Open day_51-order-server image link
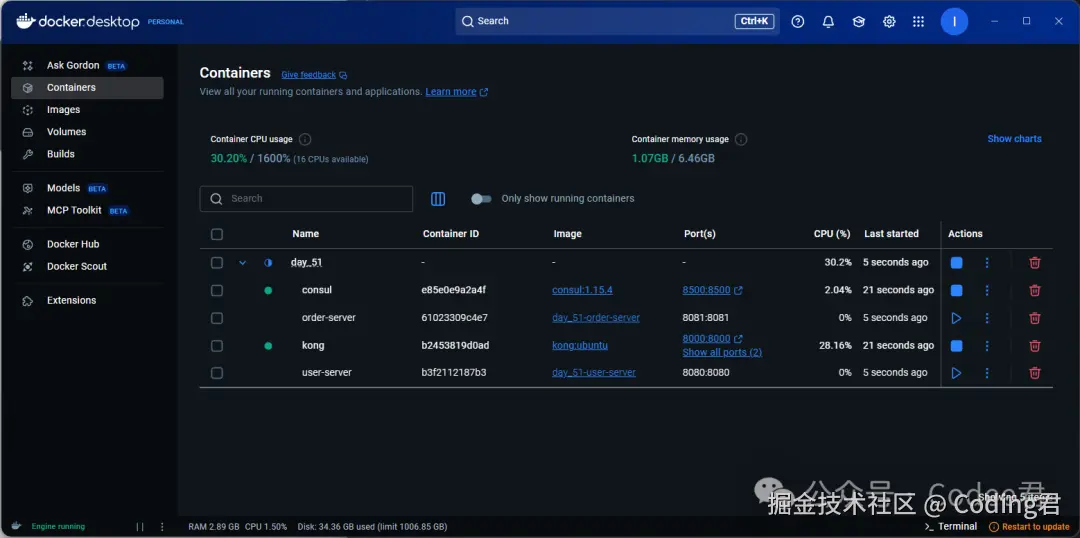Image resolution: width=1080 pixels, height=538 pixels. 596,318
